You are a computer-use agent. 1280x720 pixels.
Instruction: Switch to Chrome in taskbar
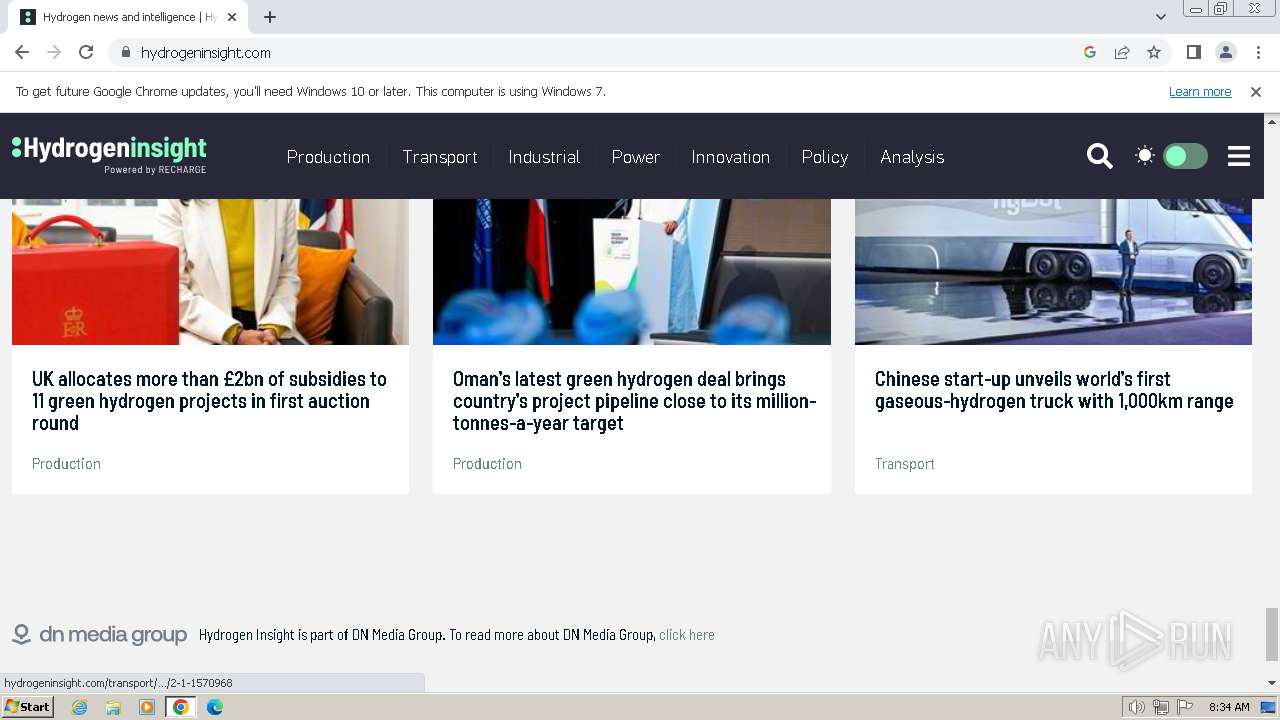tap(180, 707)
